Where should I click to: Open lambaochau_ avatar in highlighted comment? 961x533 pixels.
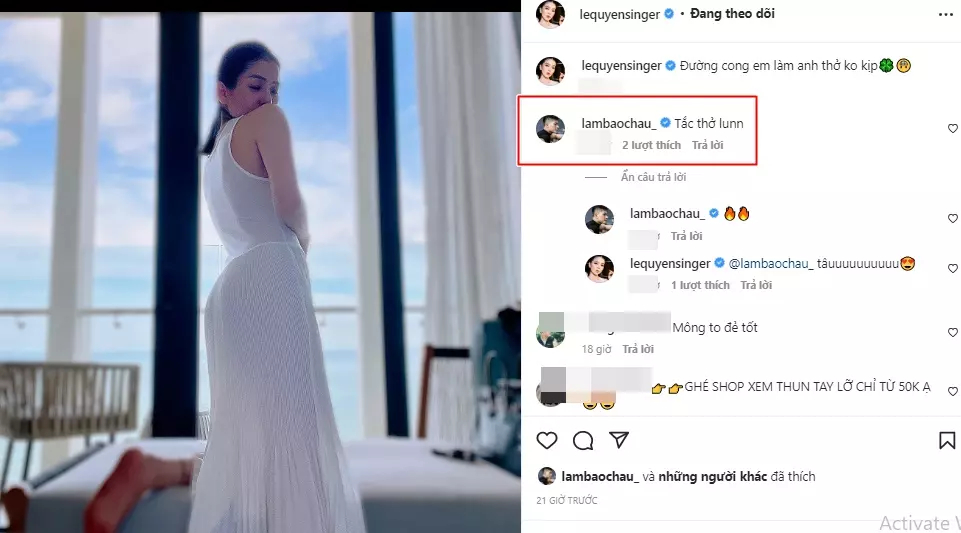click(551, 129)
